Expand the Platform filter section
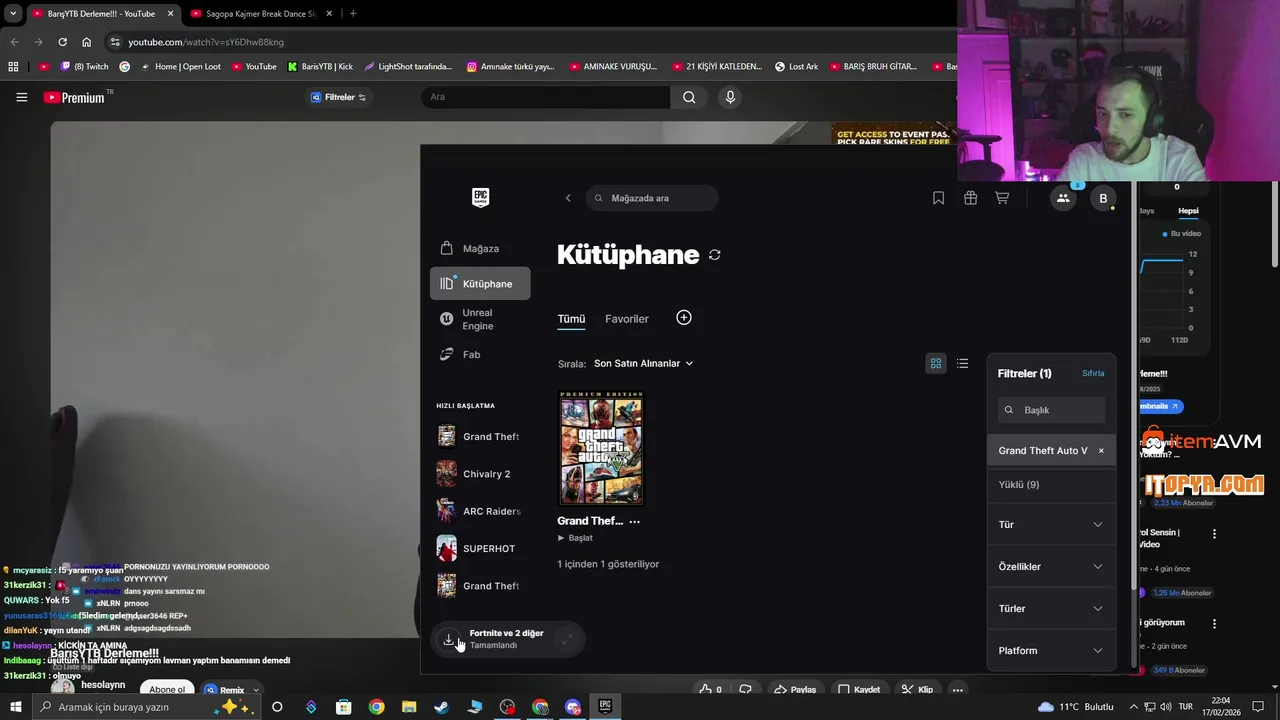Viewport: 1280px width, 720px height. [1051, 651]
